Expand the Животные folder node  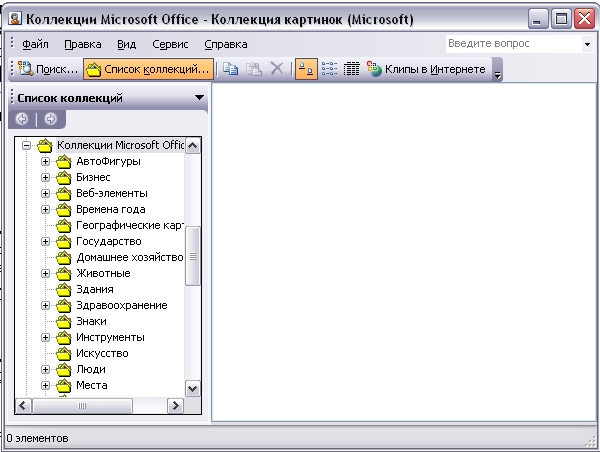pos(45,273)
